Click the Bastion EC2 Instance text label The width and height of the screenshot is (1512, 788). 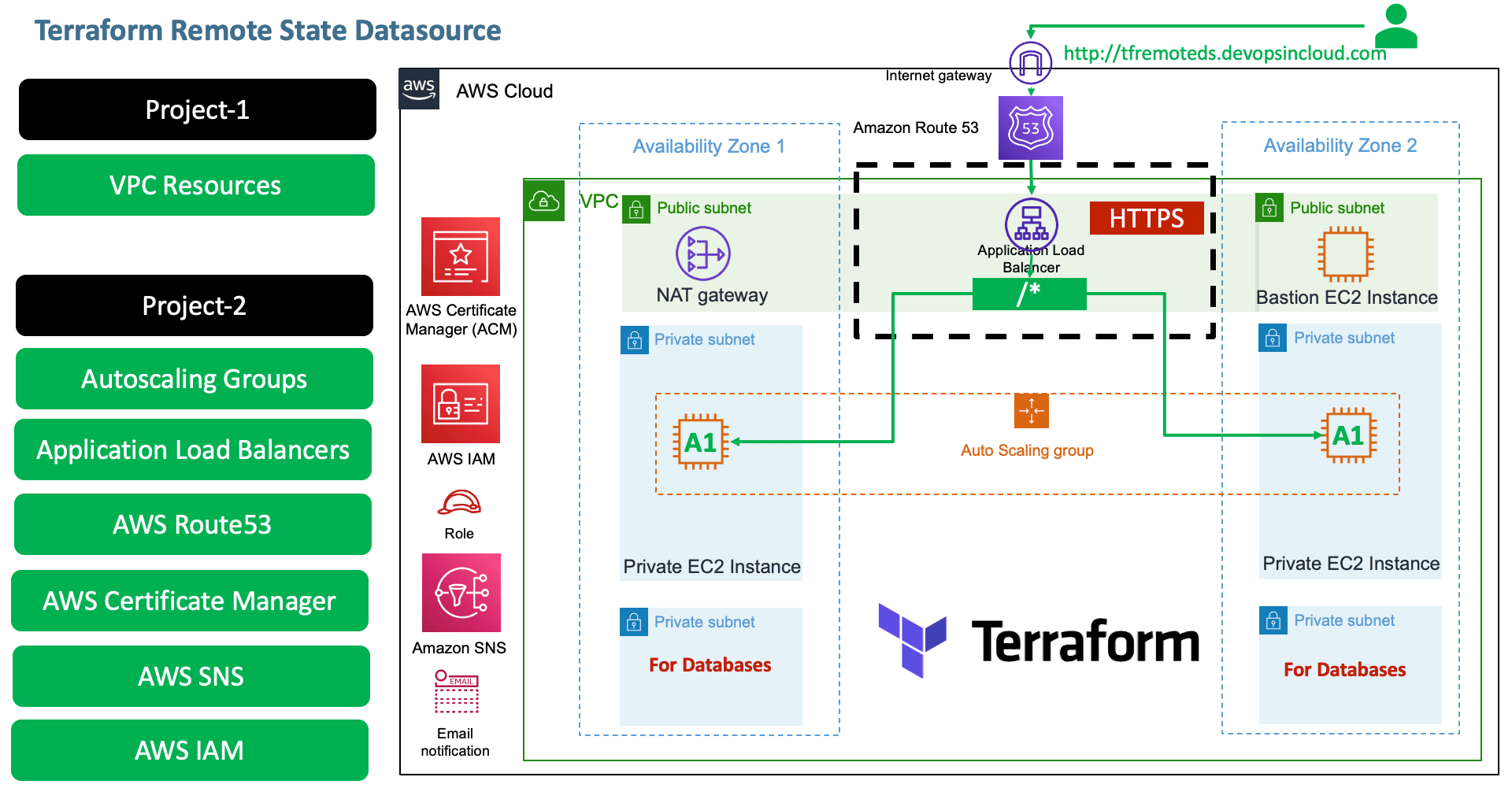click(1347, 298)
